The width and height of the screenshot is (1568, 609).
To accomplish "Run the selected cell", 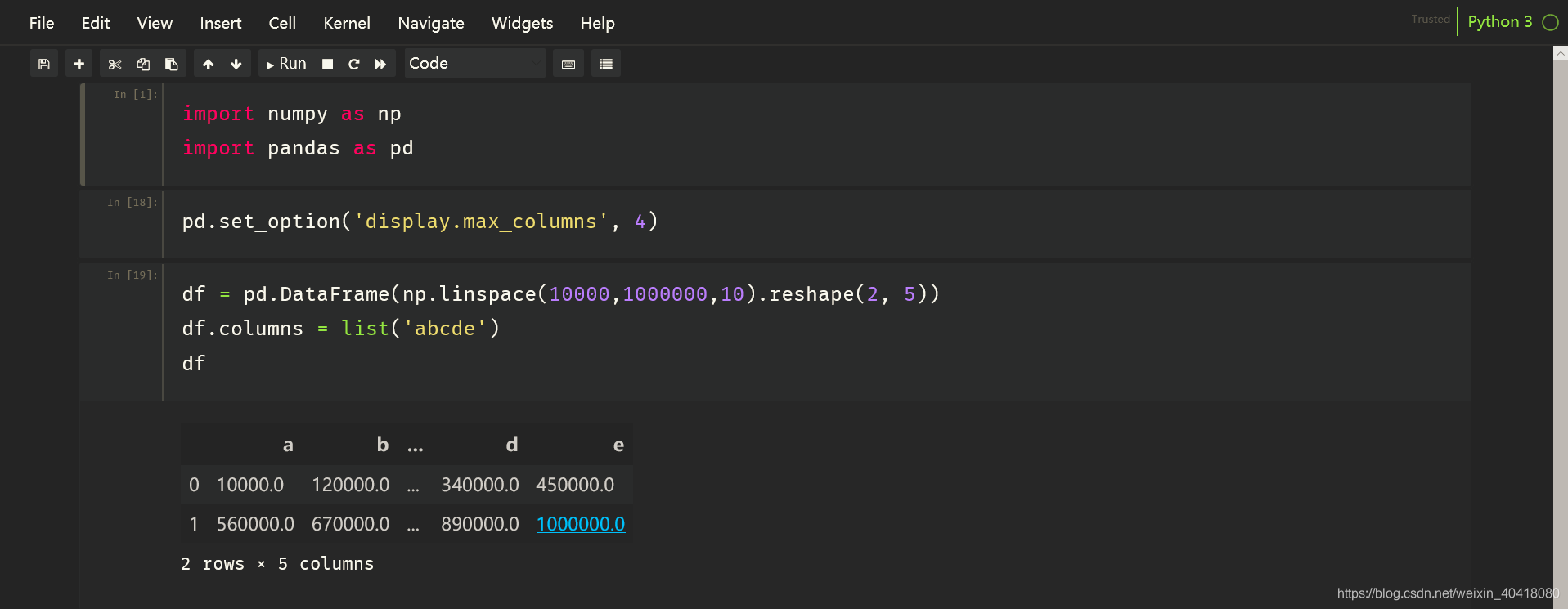I will click(286, 64).
